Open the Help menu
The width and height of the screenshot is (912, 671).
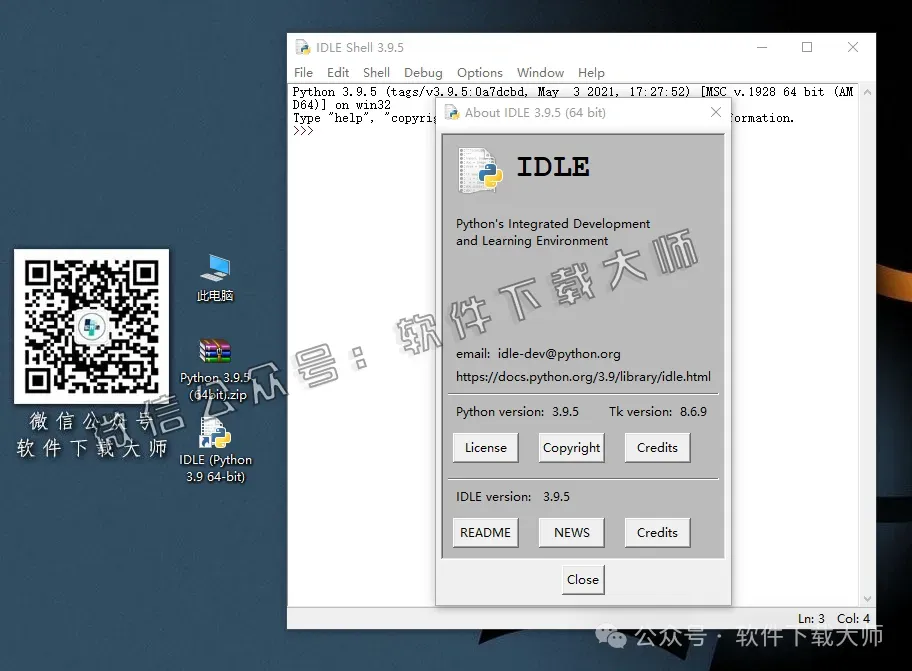[591, 73]
